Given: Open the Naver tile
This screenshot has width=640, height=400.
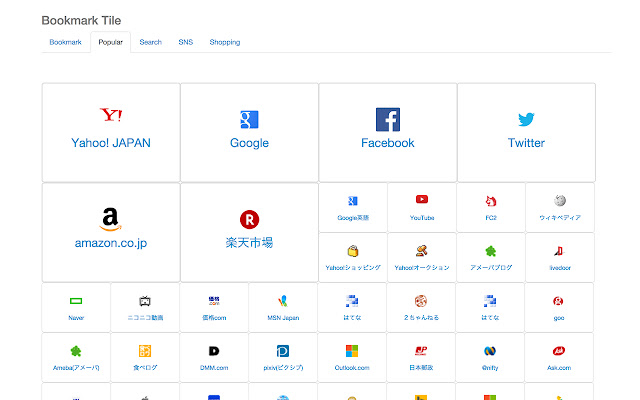Looking at the screenshot, I should coord(76,307).
